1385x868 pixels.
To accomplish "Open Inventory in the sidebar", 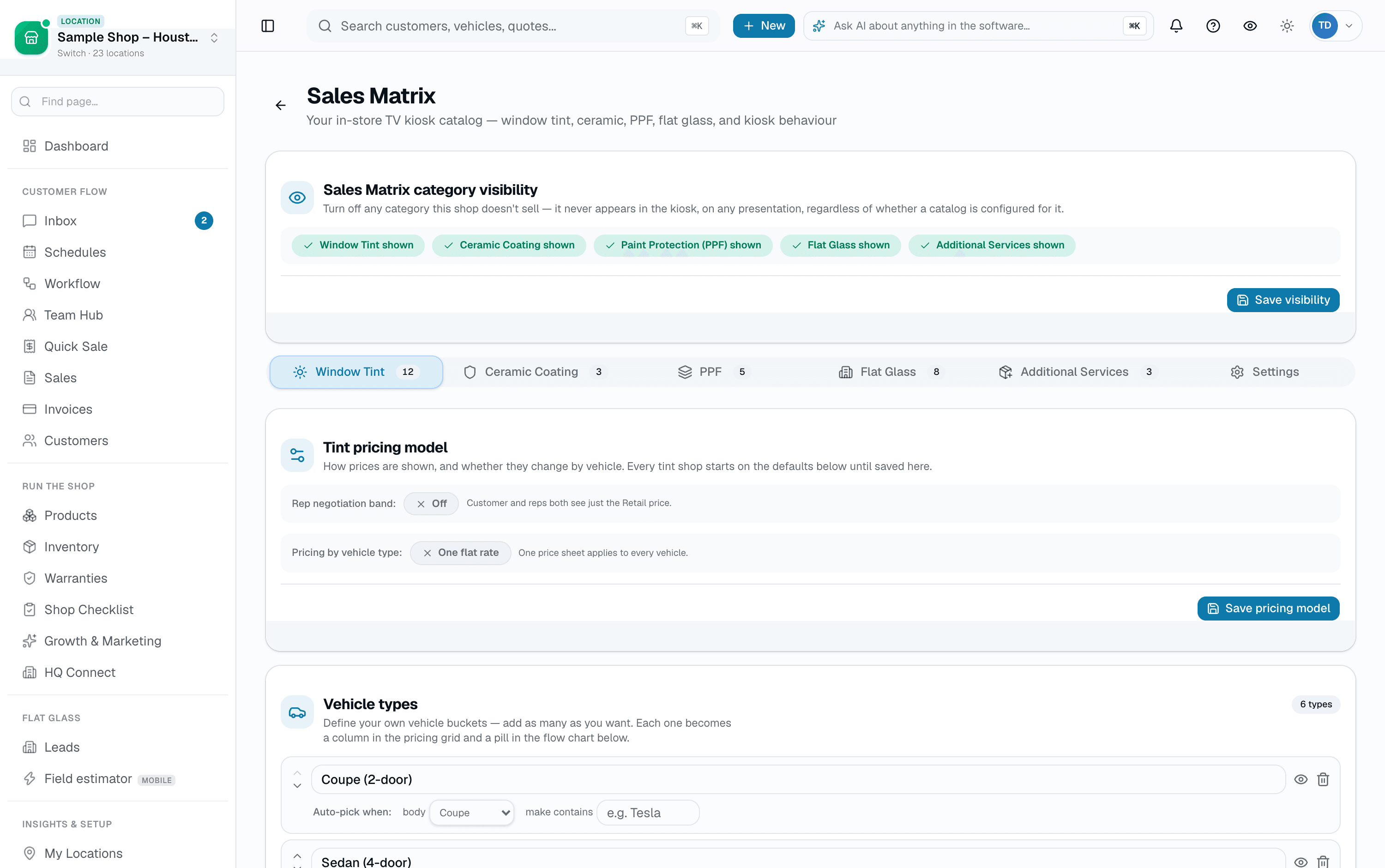I will [x=118, y=547].
